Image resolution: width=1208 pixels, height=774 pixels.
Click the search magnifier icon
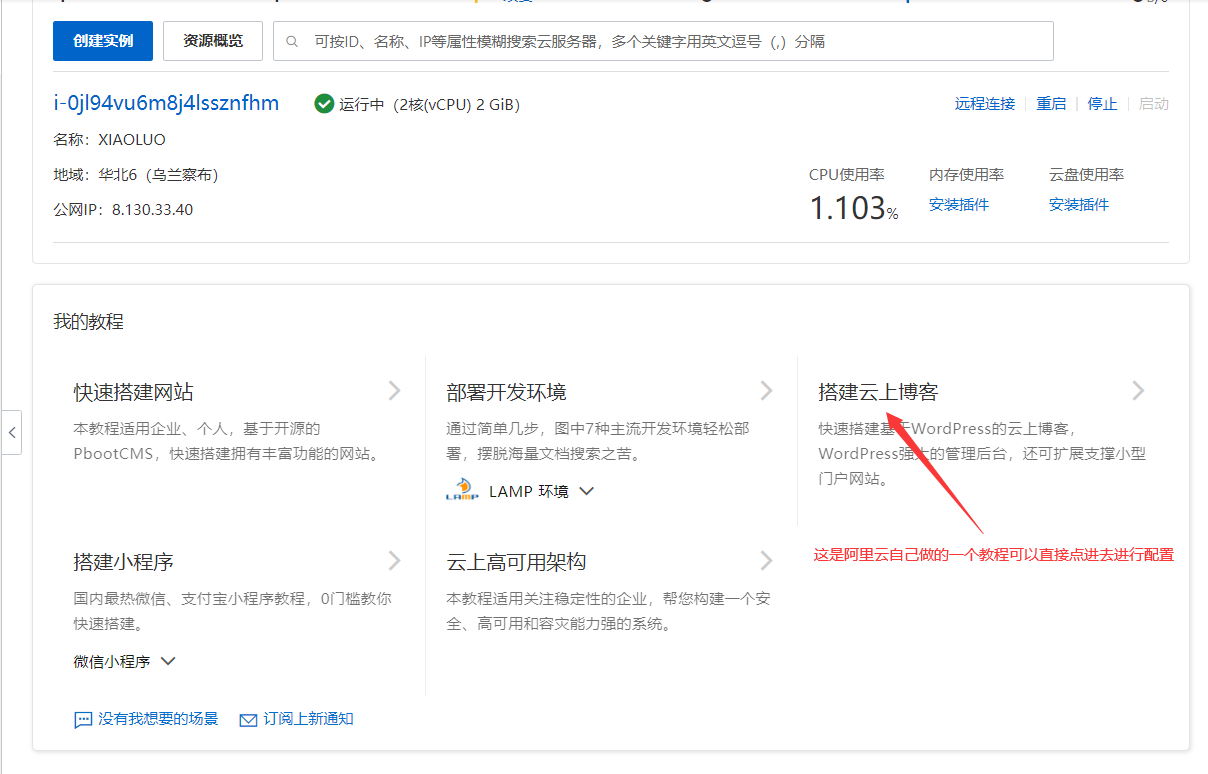coord(293,42)
